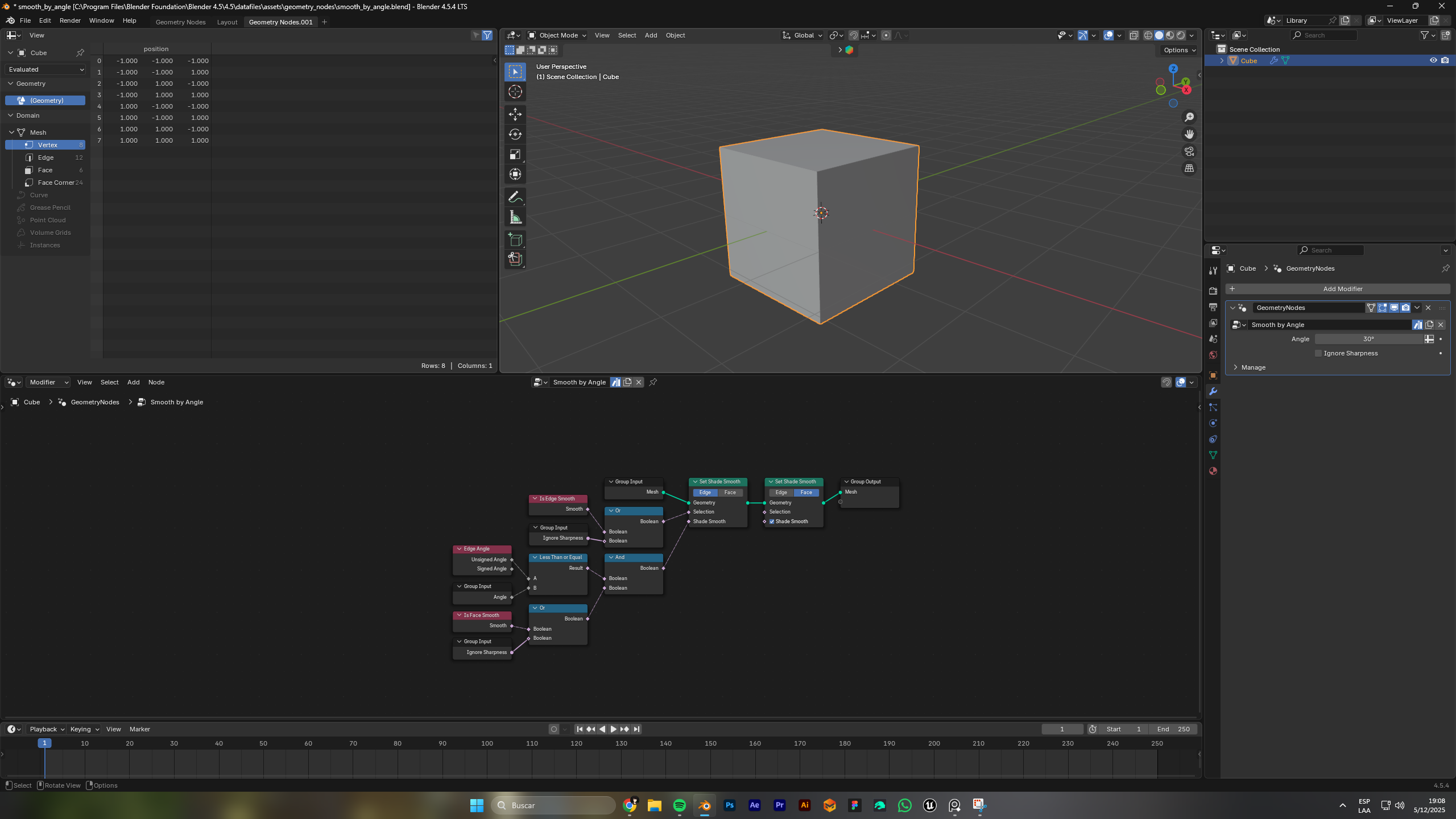Expand the Manage panel in modifier
The height and width of the screenshot is (819, 1456).
[1253, 367]
